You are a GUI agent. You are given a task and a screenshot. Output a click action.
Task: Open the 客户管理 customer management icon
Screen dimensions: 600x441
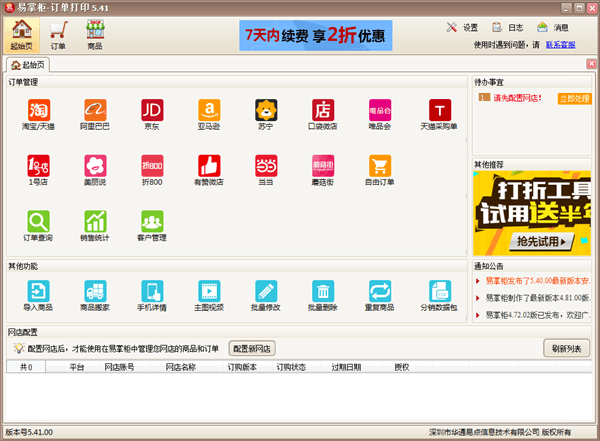pos(152,222)
